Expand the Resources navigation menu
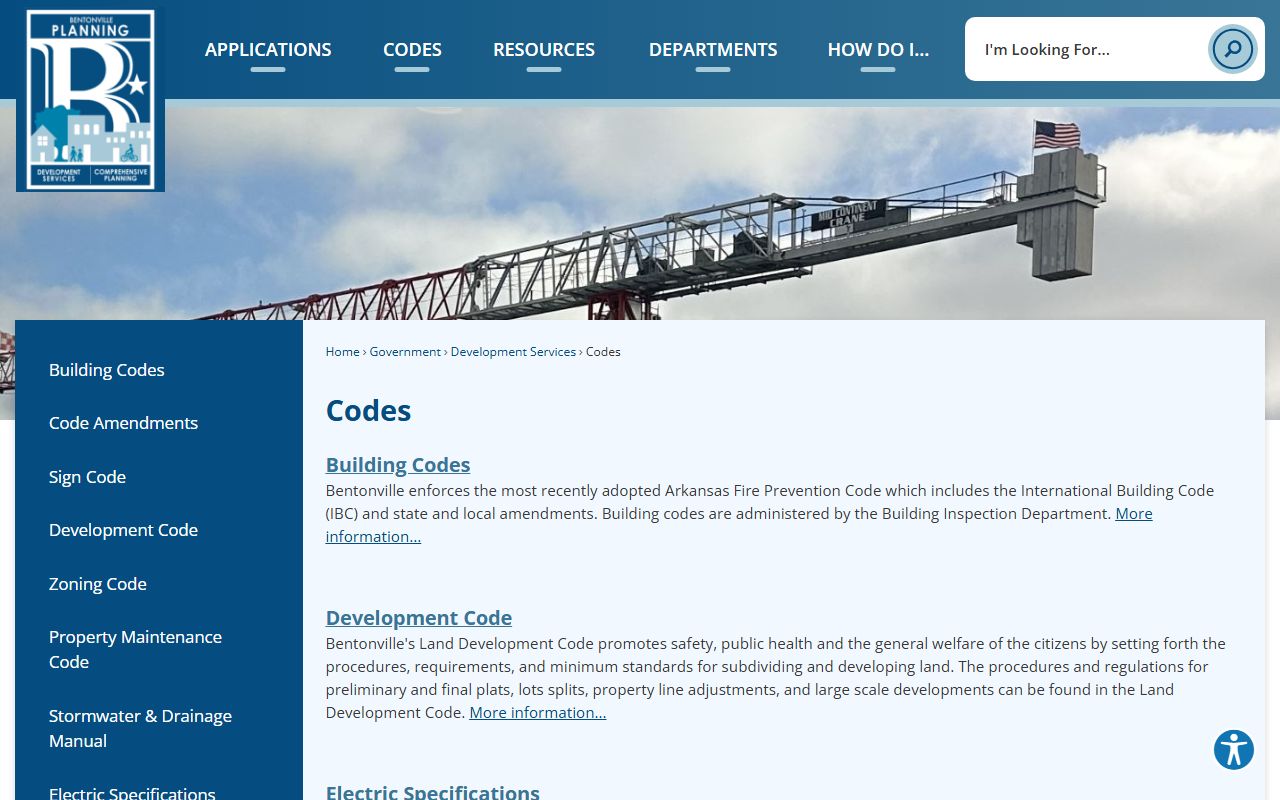This screenshot has width=1280, height=800. point(543,50)
